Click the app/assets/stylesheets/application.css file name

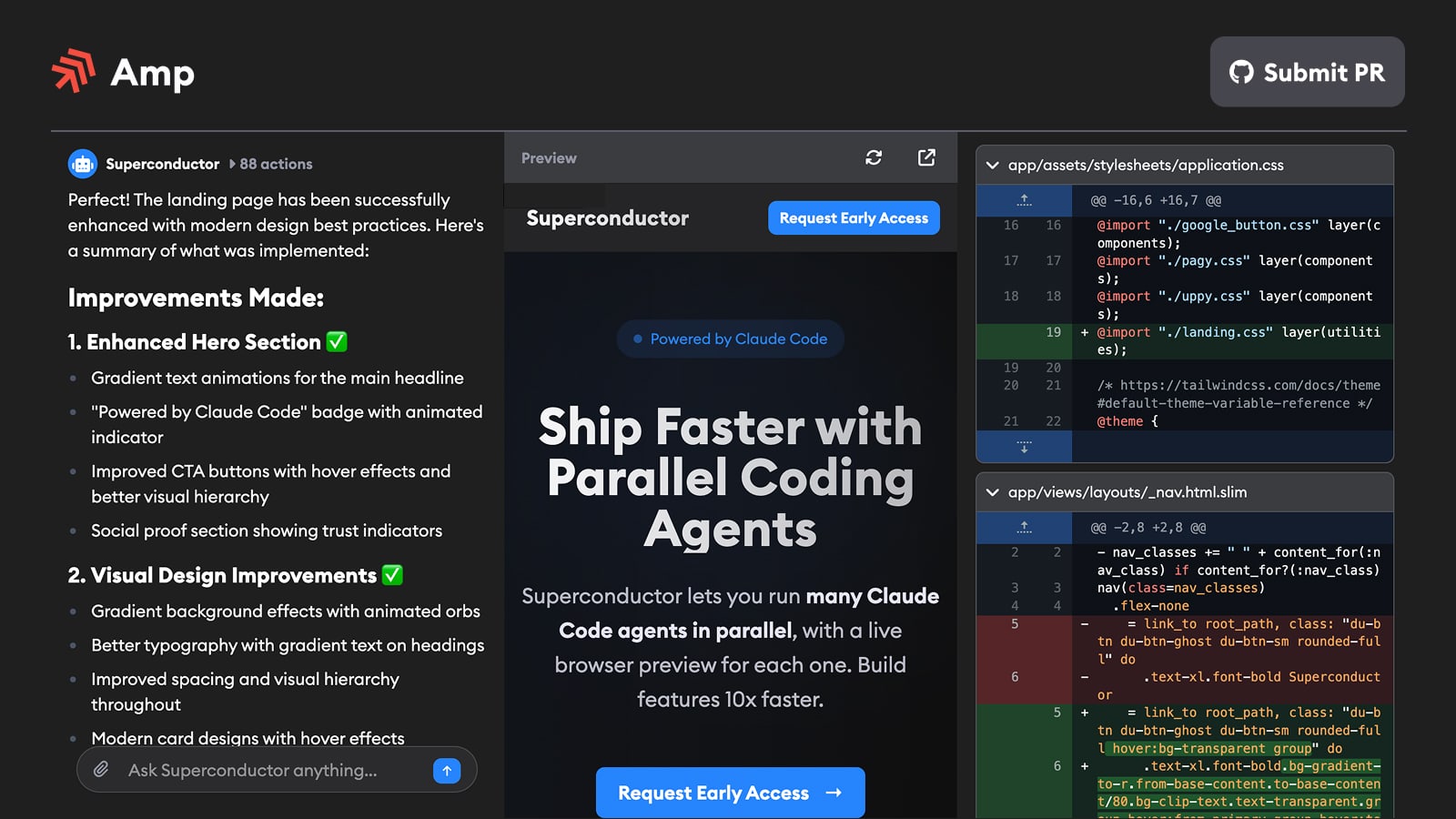pos(1146,166)
